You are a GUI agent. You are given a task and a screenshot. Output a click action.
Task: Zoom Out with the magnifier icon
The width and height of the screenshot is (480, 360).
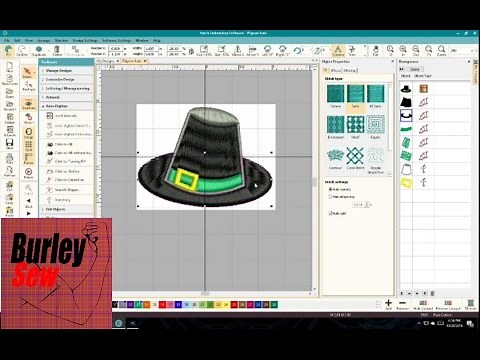(x=416, y=50)
